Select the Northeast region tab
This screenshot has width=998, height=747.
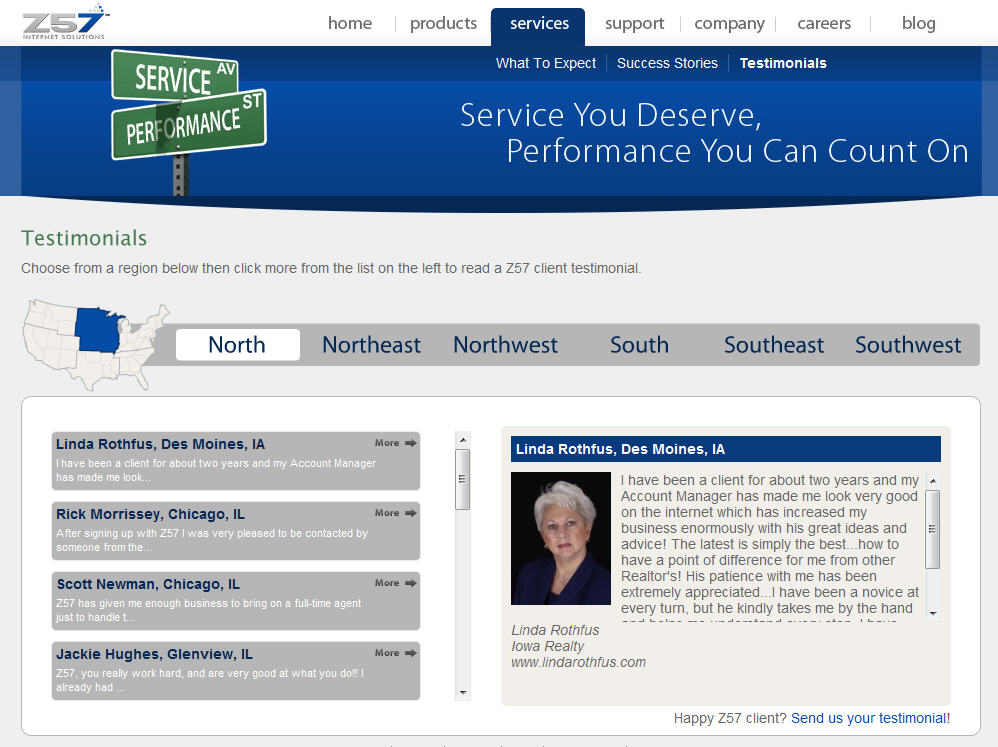(371, 345)
